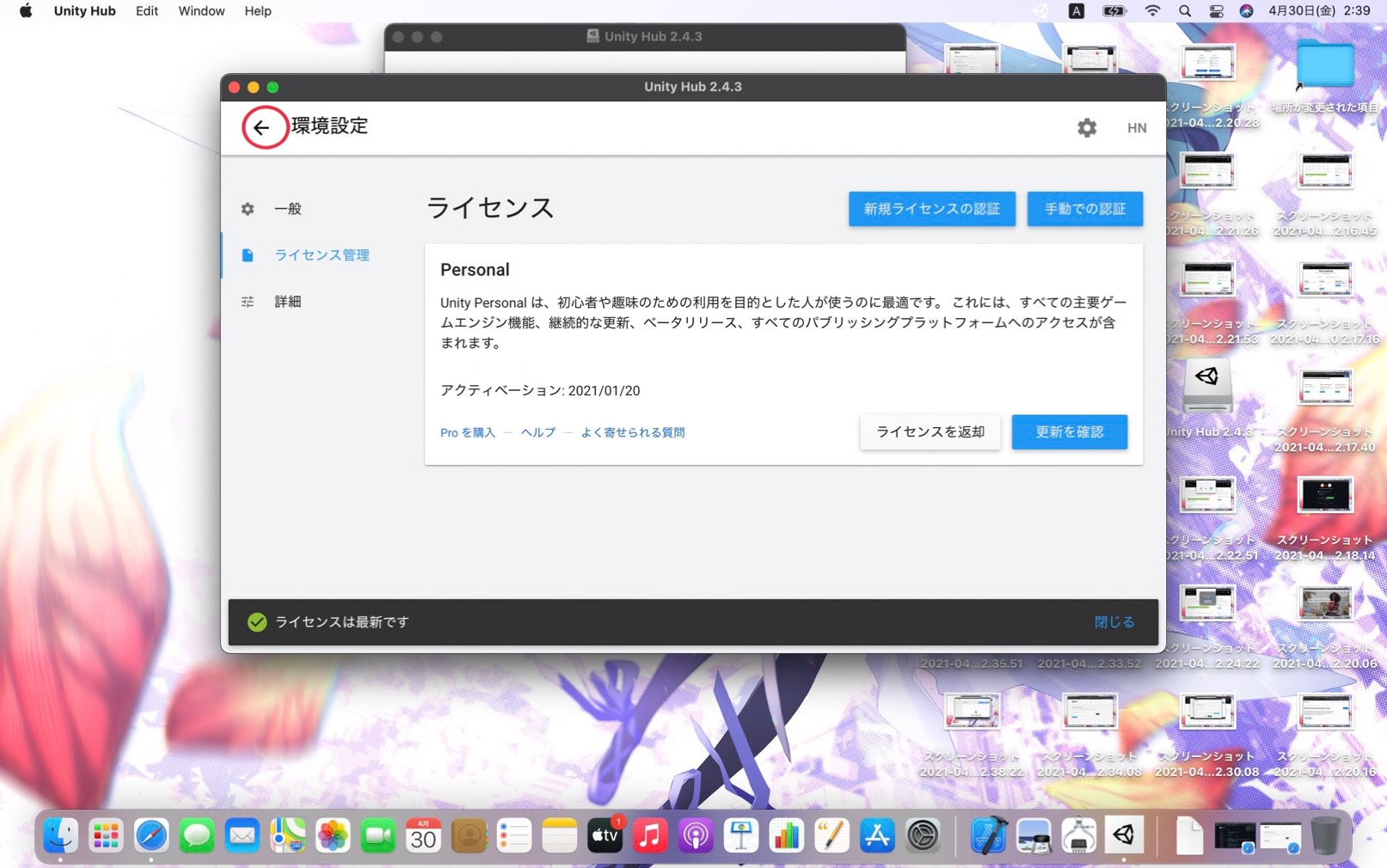Open Photos from the Dock
Viewport: 1387px width, 868px height.
coord(333,835)
